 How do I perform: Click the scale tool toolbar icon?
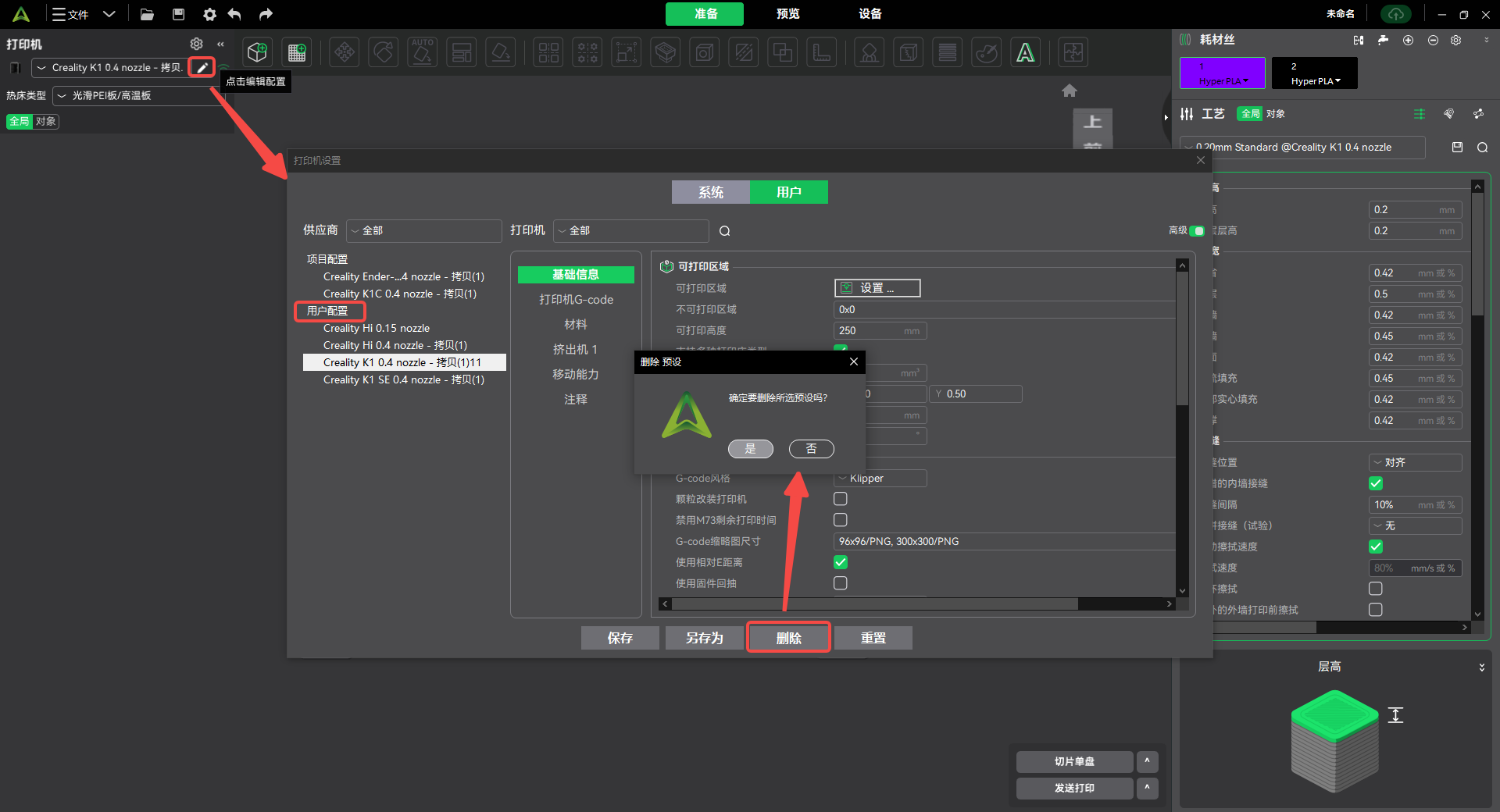pos(626,52)
